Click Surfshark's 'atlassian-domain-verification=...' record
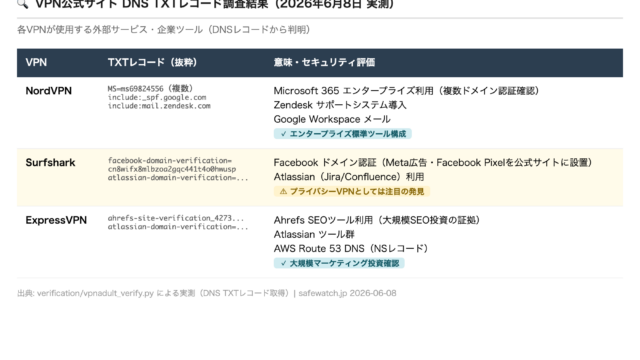 (178, 178)
